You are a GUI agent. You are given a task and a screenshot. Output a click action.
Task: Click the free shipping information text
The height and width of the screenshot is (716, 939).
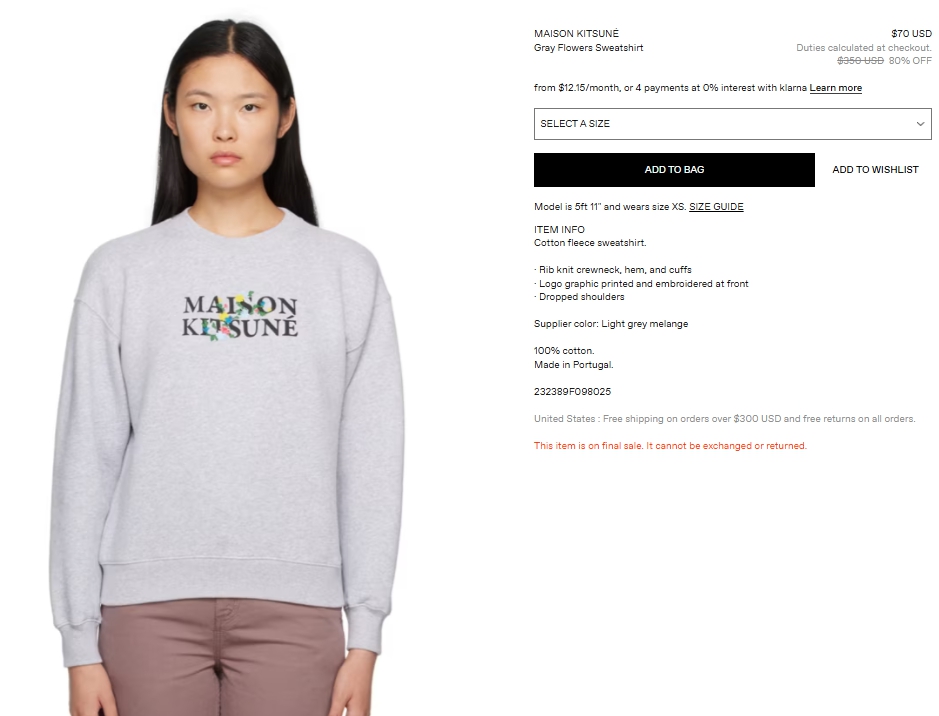point(725,418)
